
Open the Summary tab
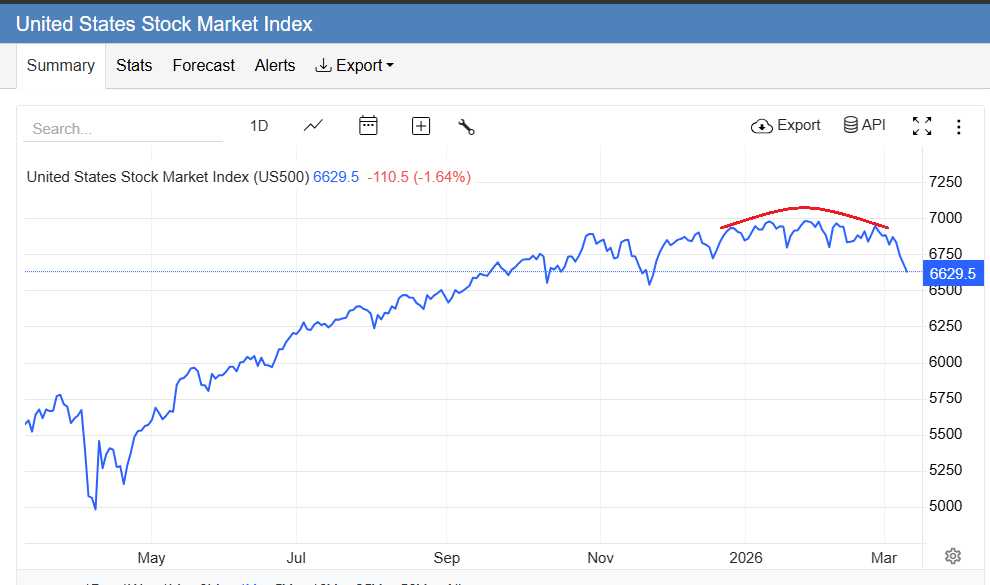click(x=61, y=66)
